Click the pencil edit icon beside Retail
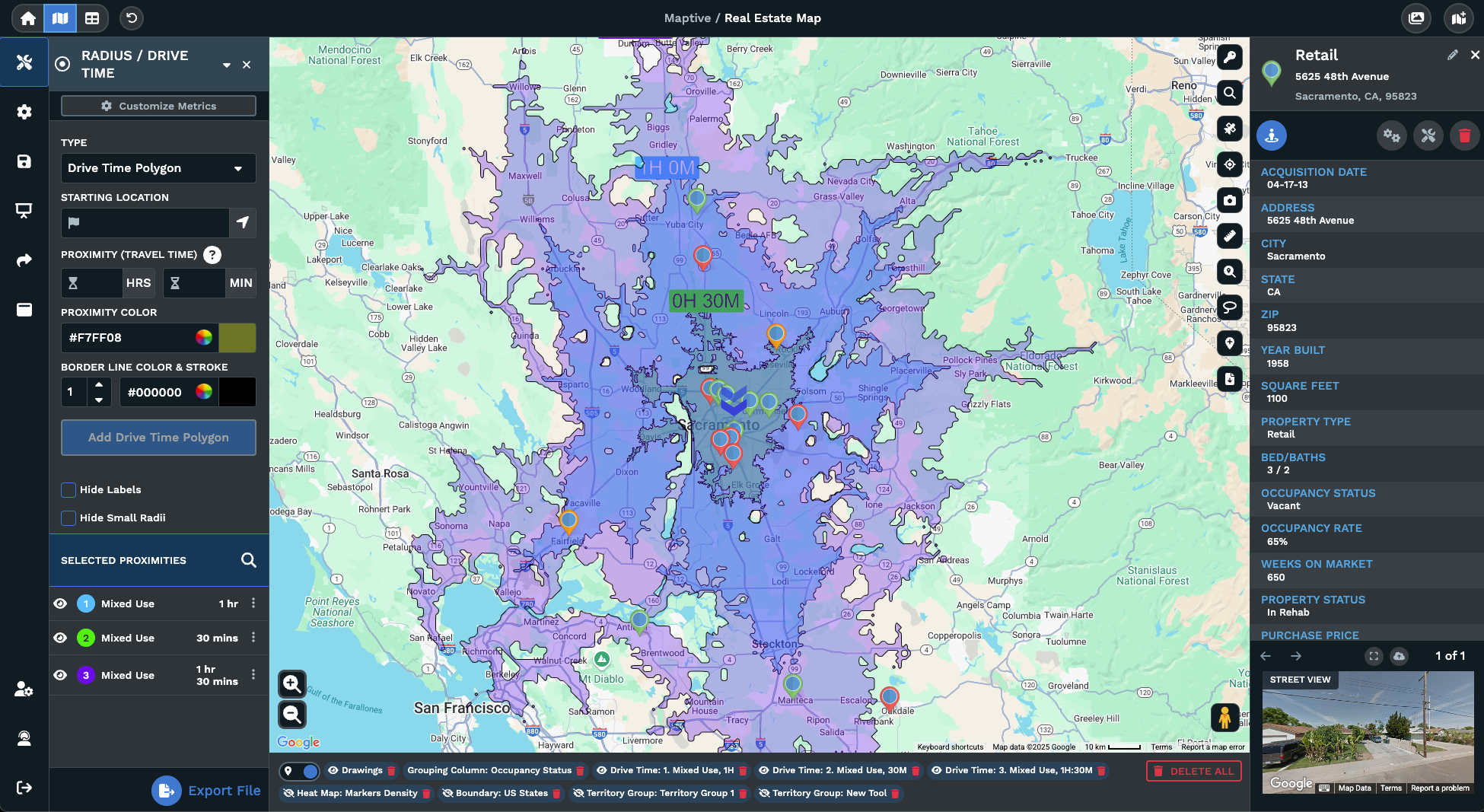This screenshot has height=812, width=1484. click(1452, 55)
